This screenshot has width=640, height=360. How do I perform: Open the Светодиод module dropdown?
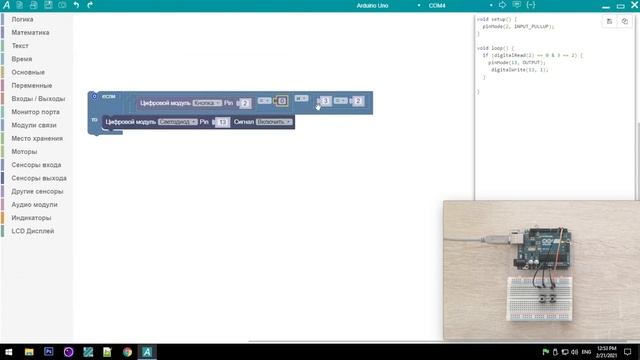coord(178,122)
